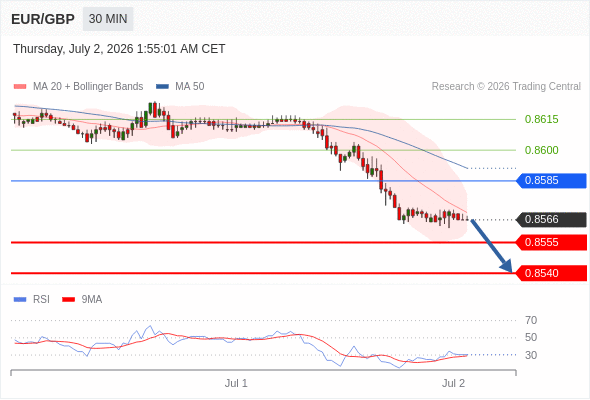Click the RSI 30 level label
Viewport: 590px width, 400px height.
(x=531, y=355)
